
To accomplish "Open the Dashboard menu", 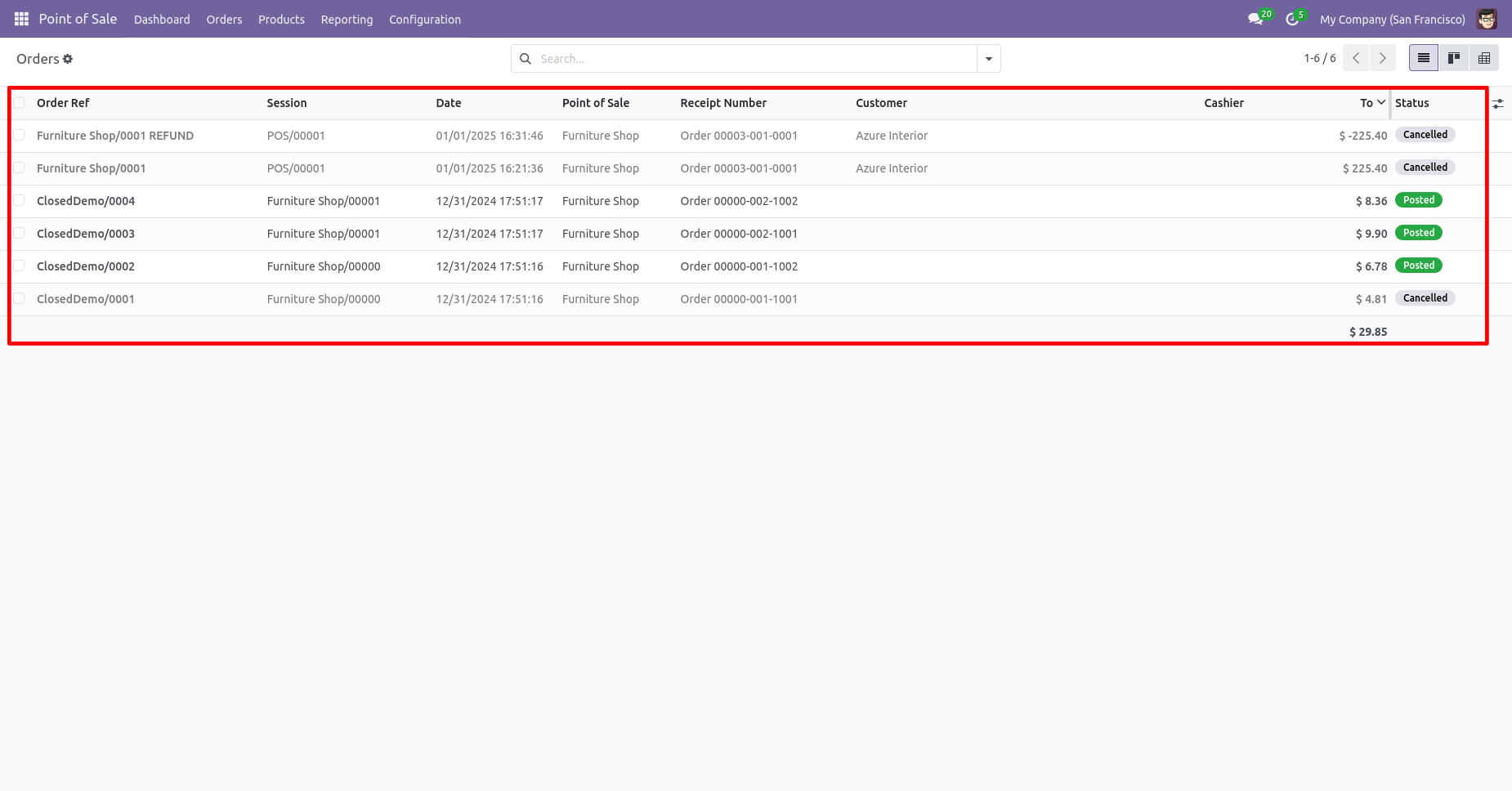I will click(162, 19).
